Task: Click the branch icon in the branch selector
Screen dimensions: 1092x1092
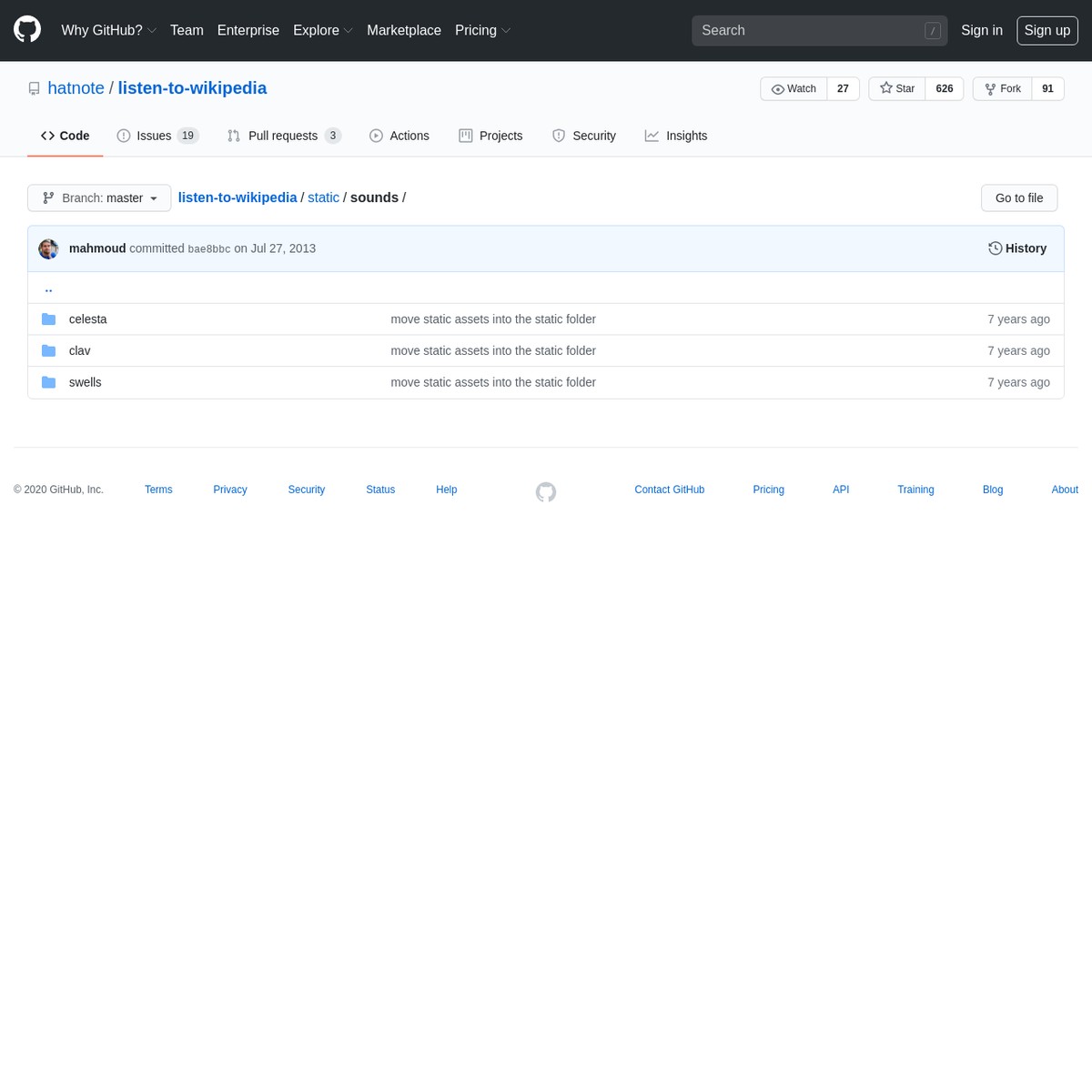Action: (48, 197)
